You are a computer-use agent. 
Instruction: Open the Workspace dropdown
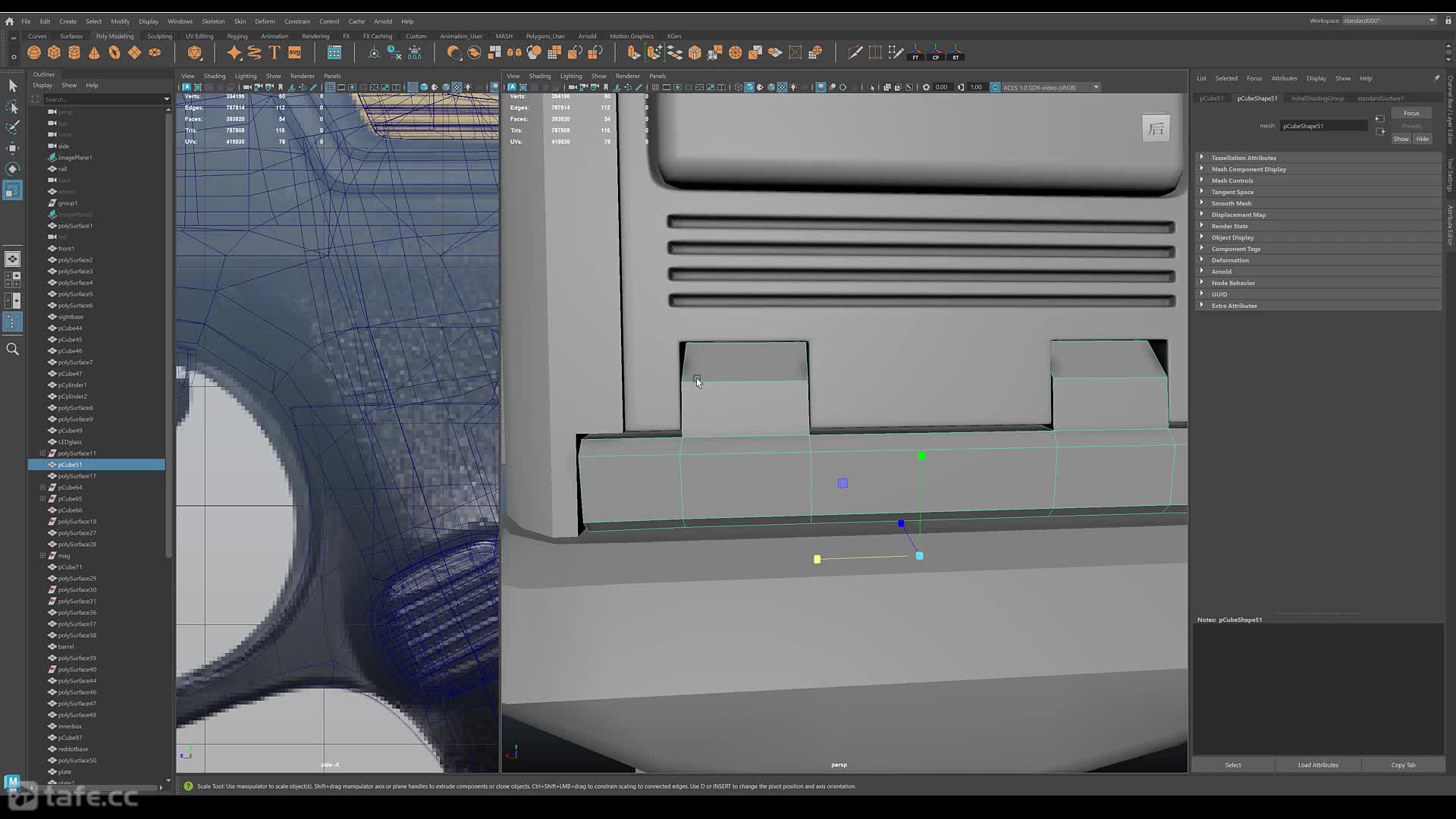tap(1389, 20)
